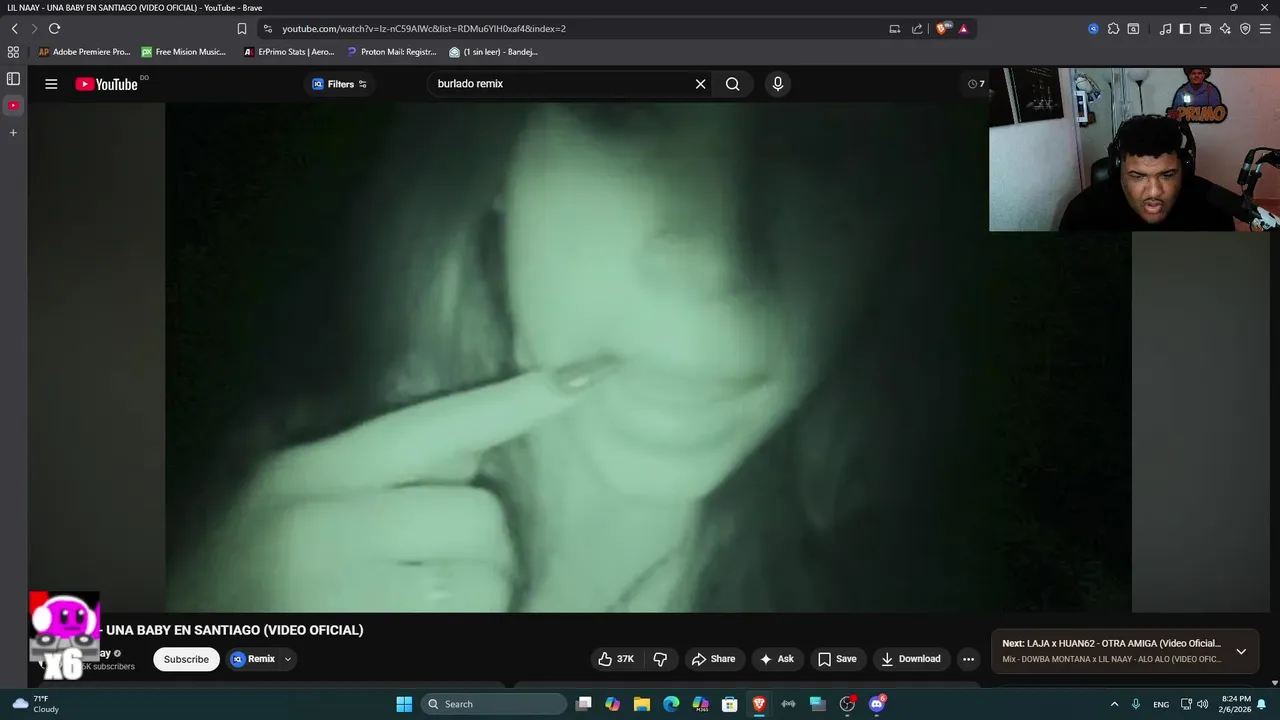Open the YouTube guide hamburger menu

51,84
